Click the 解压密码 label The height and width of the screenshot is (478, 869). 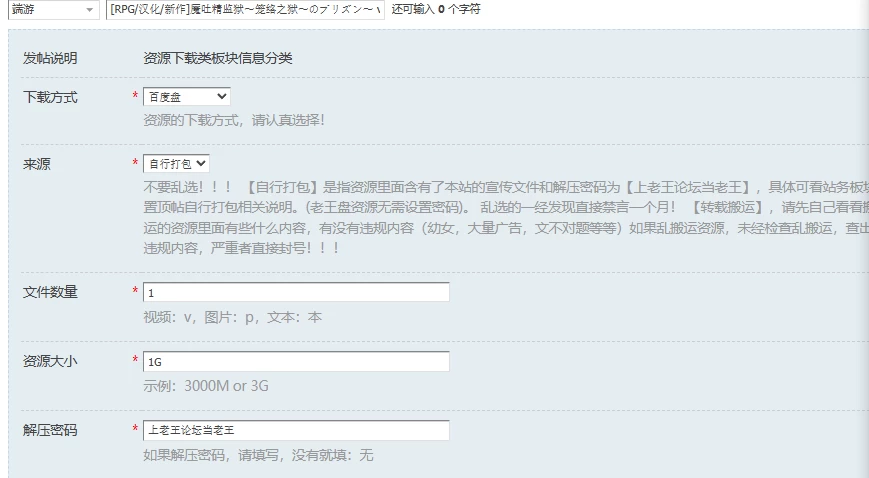(50, 430)
